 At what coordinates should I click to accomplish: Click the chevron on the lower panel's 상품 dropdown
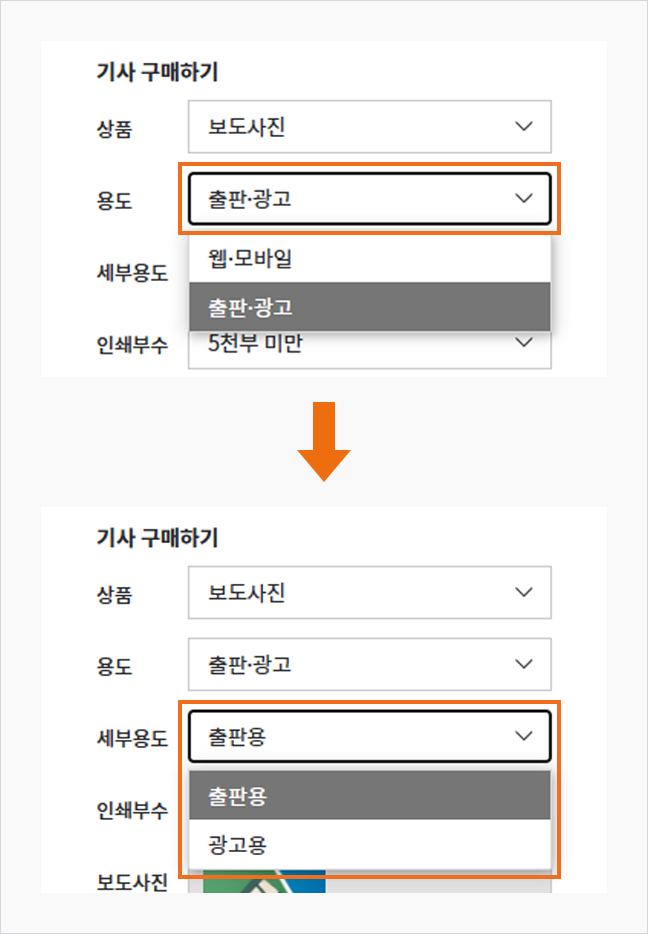[x=524, y=592]
